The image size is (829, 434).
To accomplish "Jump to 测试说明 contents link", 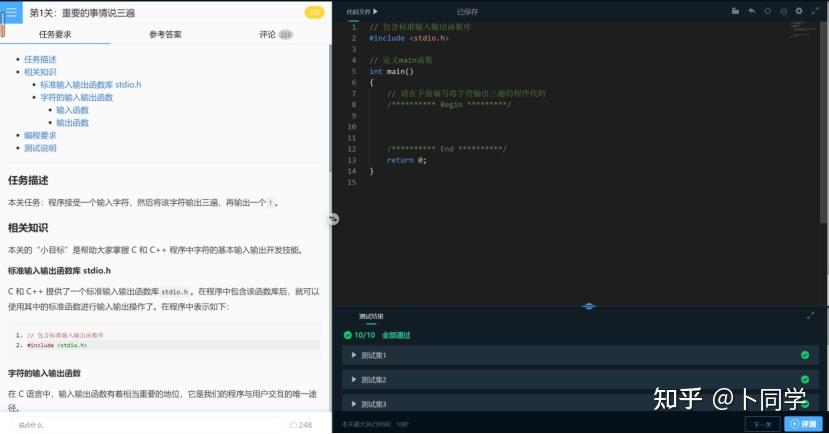I will coord(40,148).
